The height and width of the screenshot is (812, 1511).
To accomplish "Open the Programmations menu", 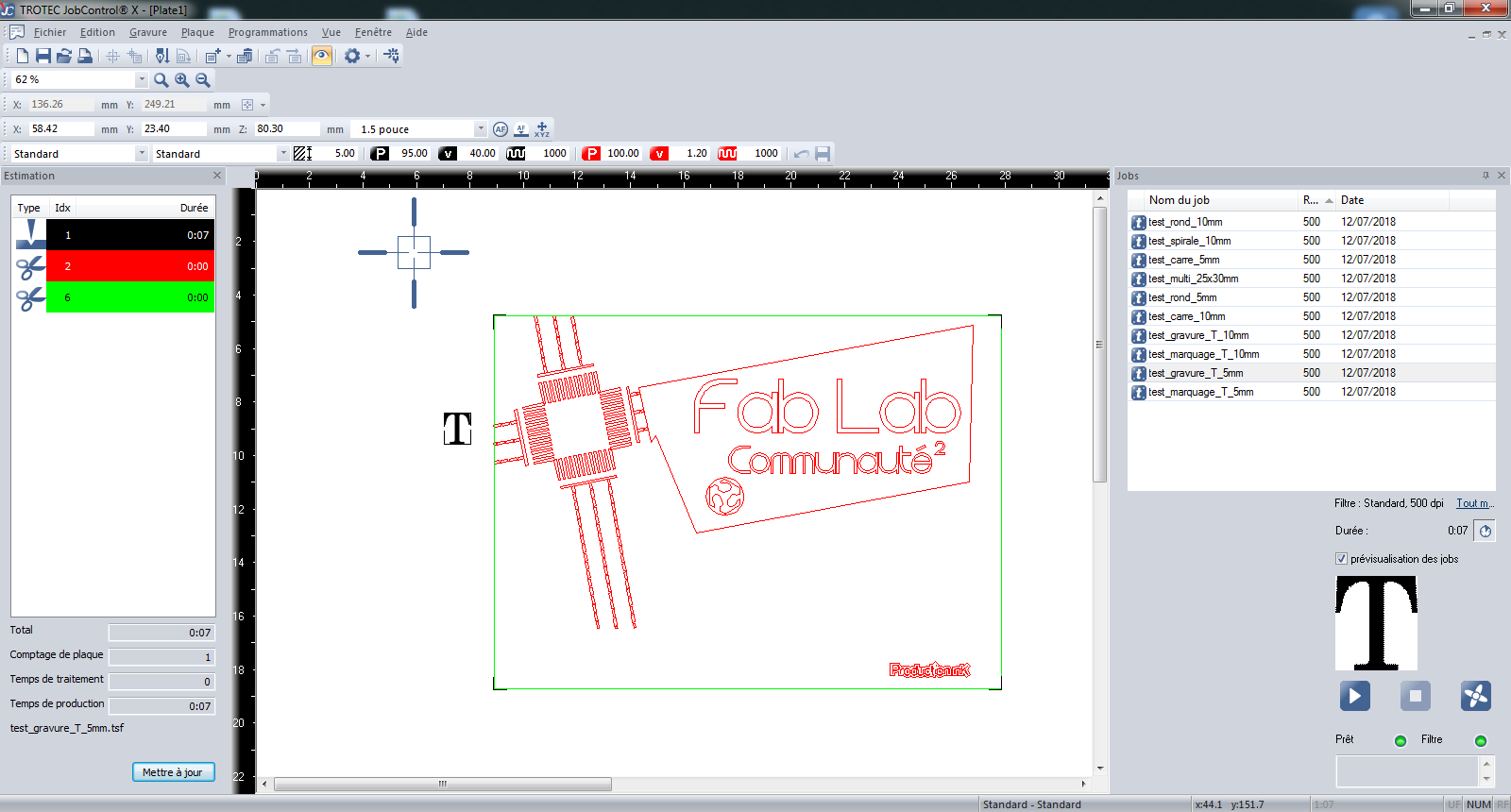I will click(267, 32).
